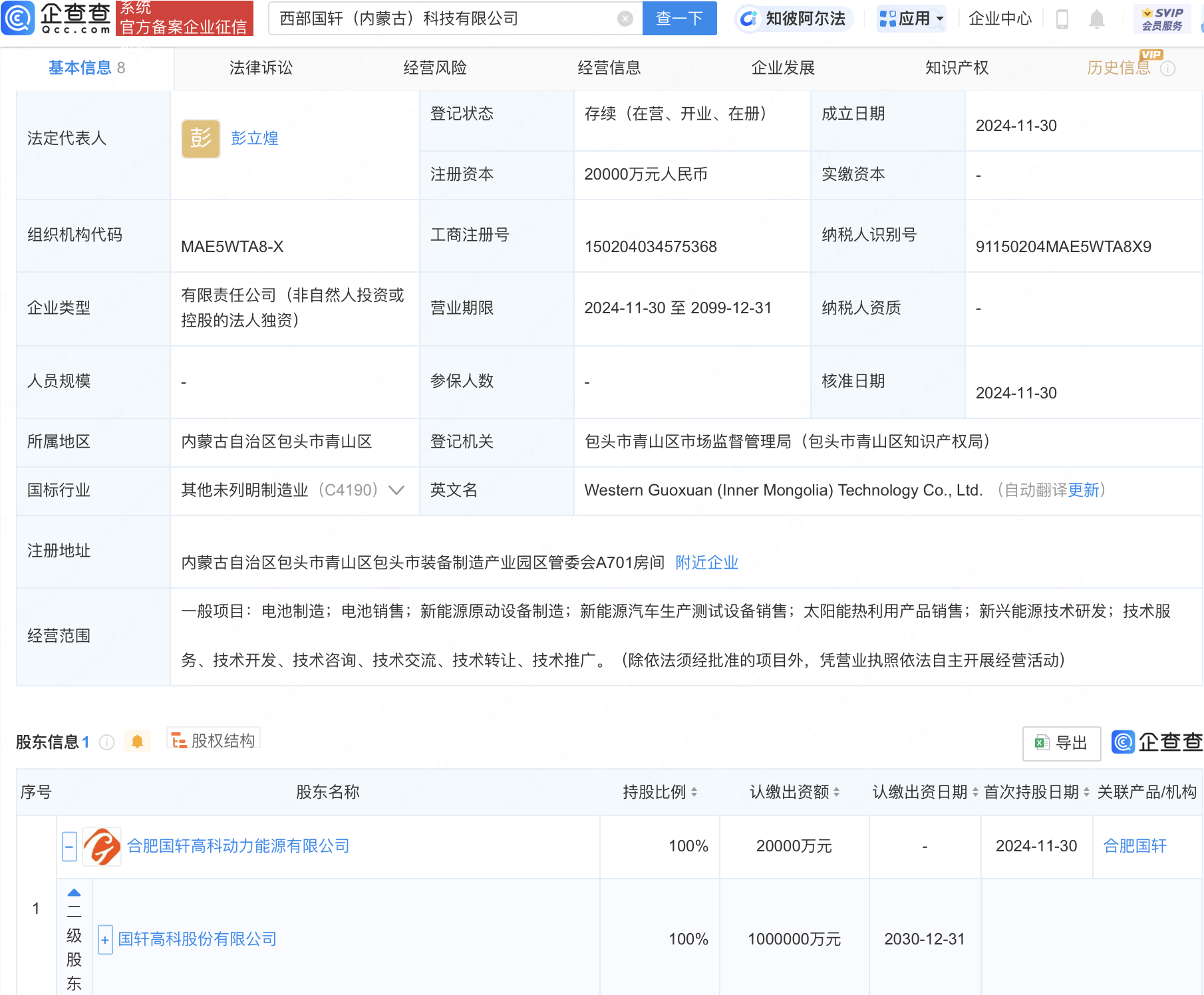This screenshot has height=995, width=1204.
Task: Switch to 企业发展 tab
Action: [783, 68]
